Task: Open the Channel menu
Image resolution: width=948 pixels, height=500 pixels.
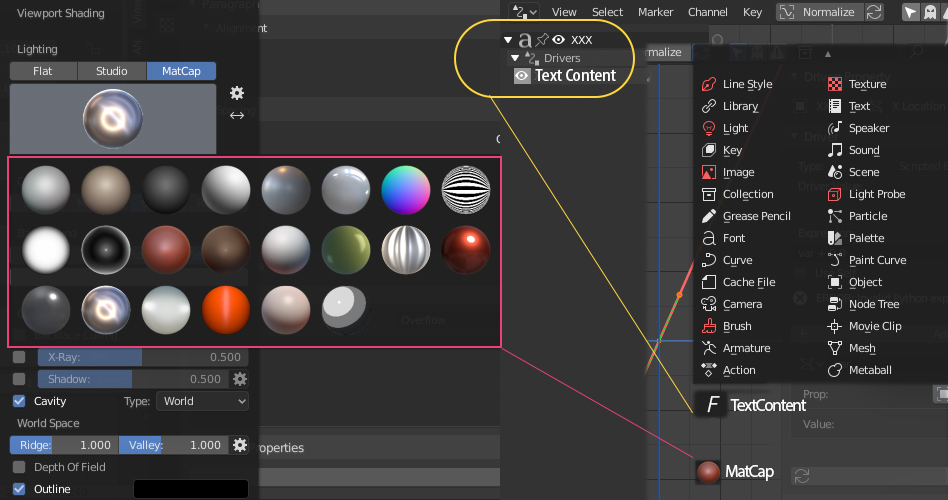Action: 707,12
